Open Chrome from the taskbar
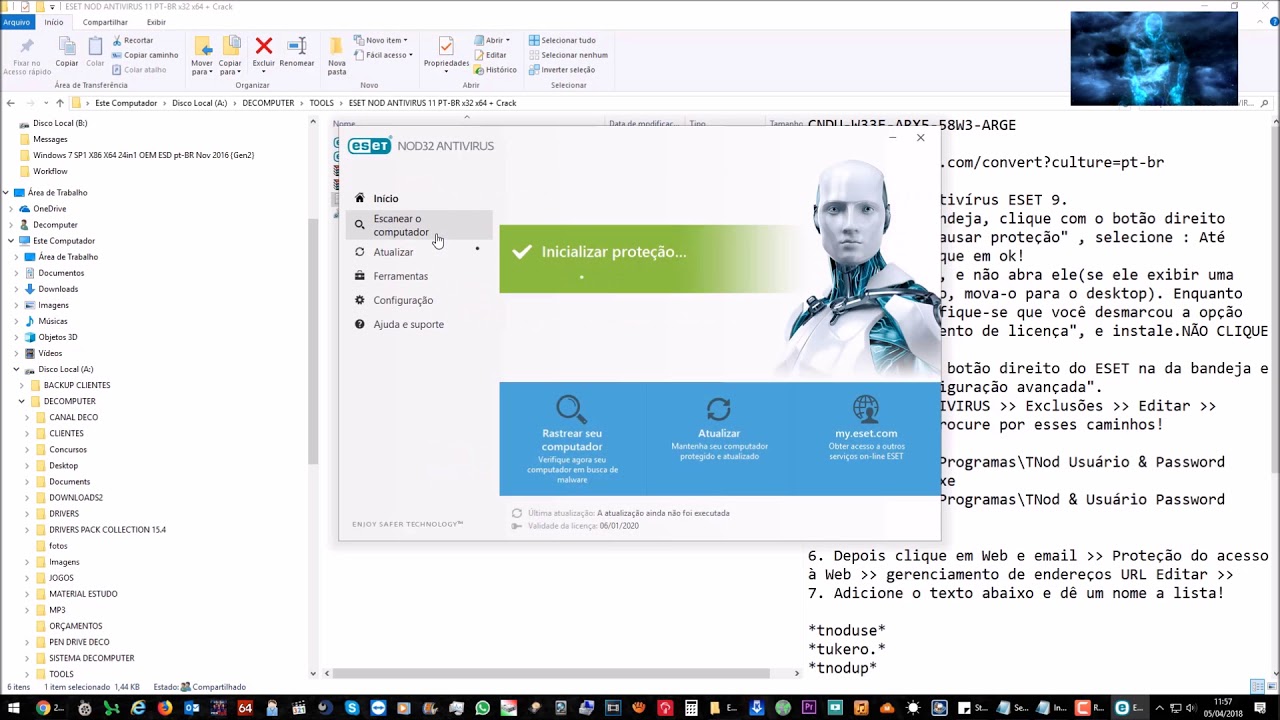This screenshot has width=1280, height=720. [x=43, y=708]
